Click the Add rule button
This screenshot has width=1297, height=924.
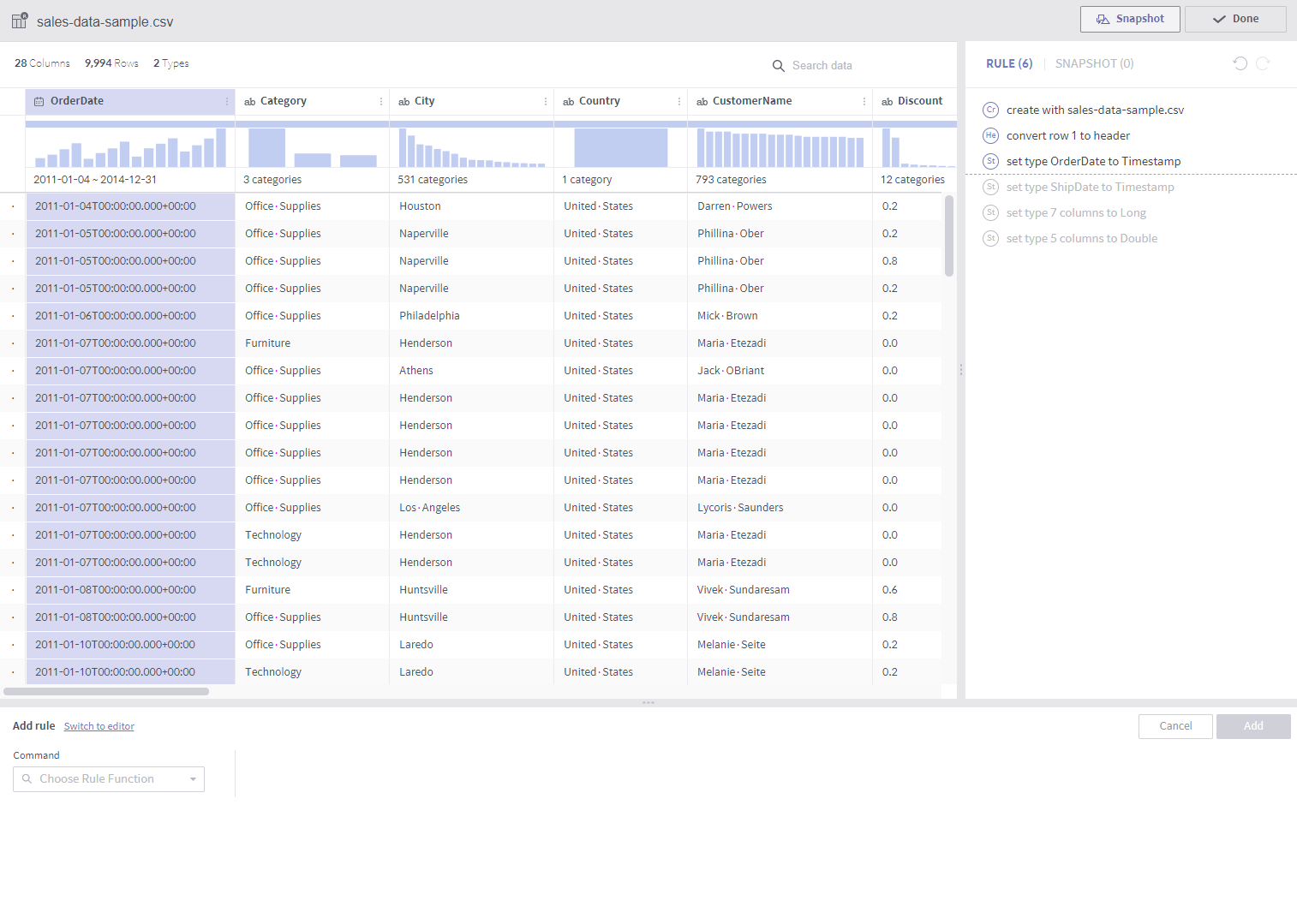1253,726
